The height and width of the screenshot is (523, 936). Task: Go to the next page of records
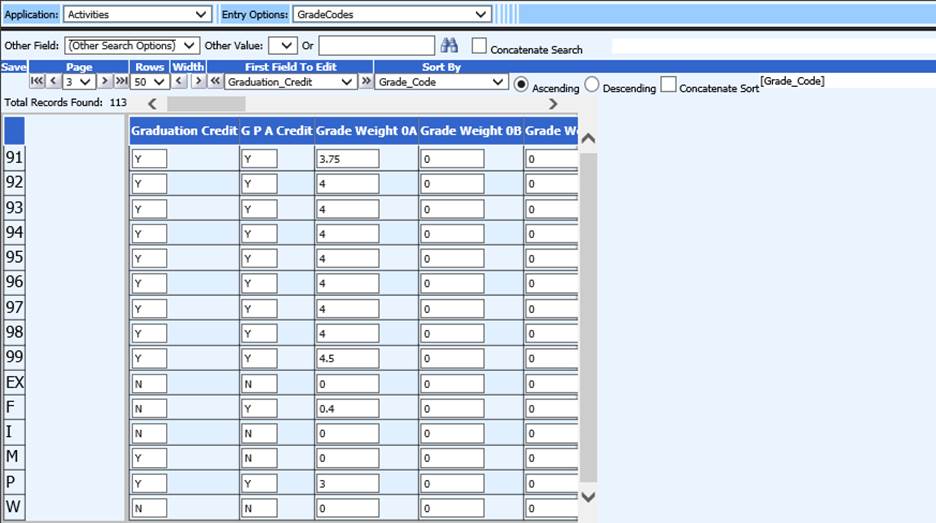104,82
